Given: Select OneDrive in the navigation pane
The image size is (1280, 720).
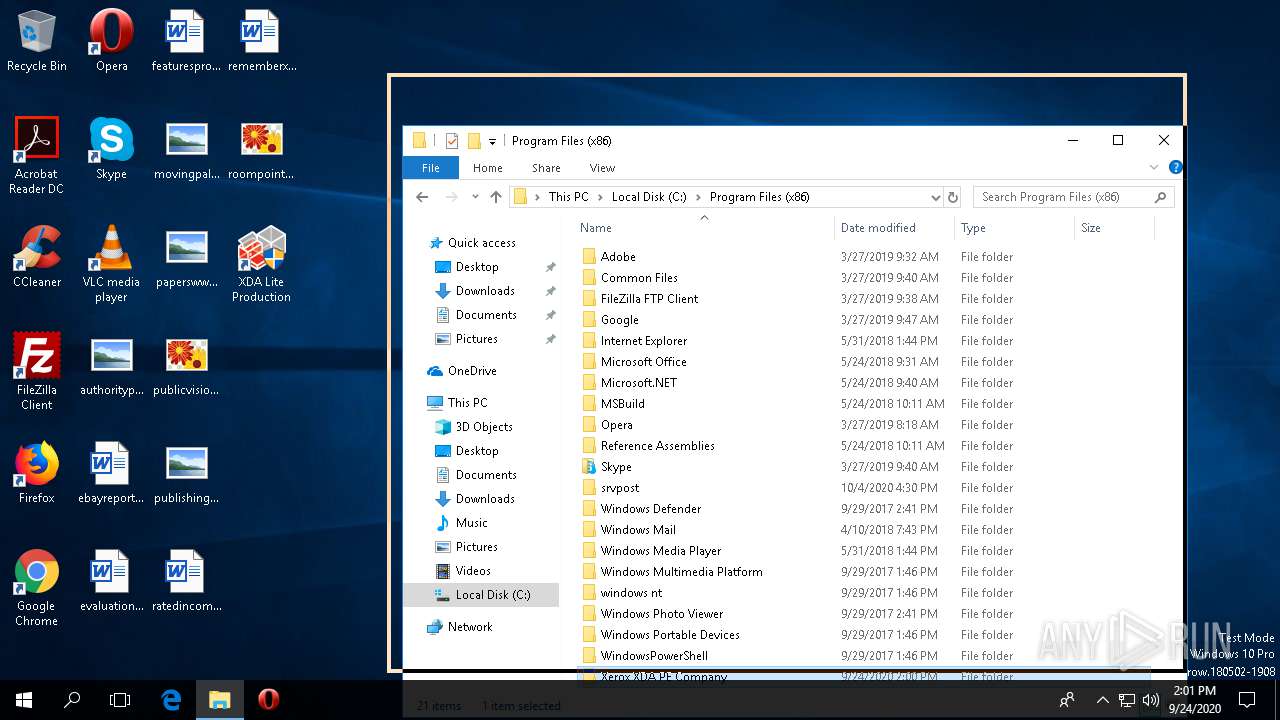Looking at the screenshot, I should click(x=472, y=371).
